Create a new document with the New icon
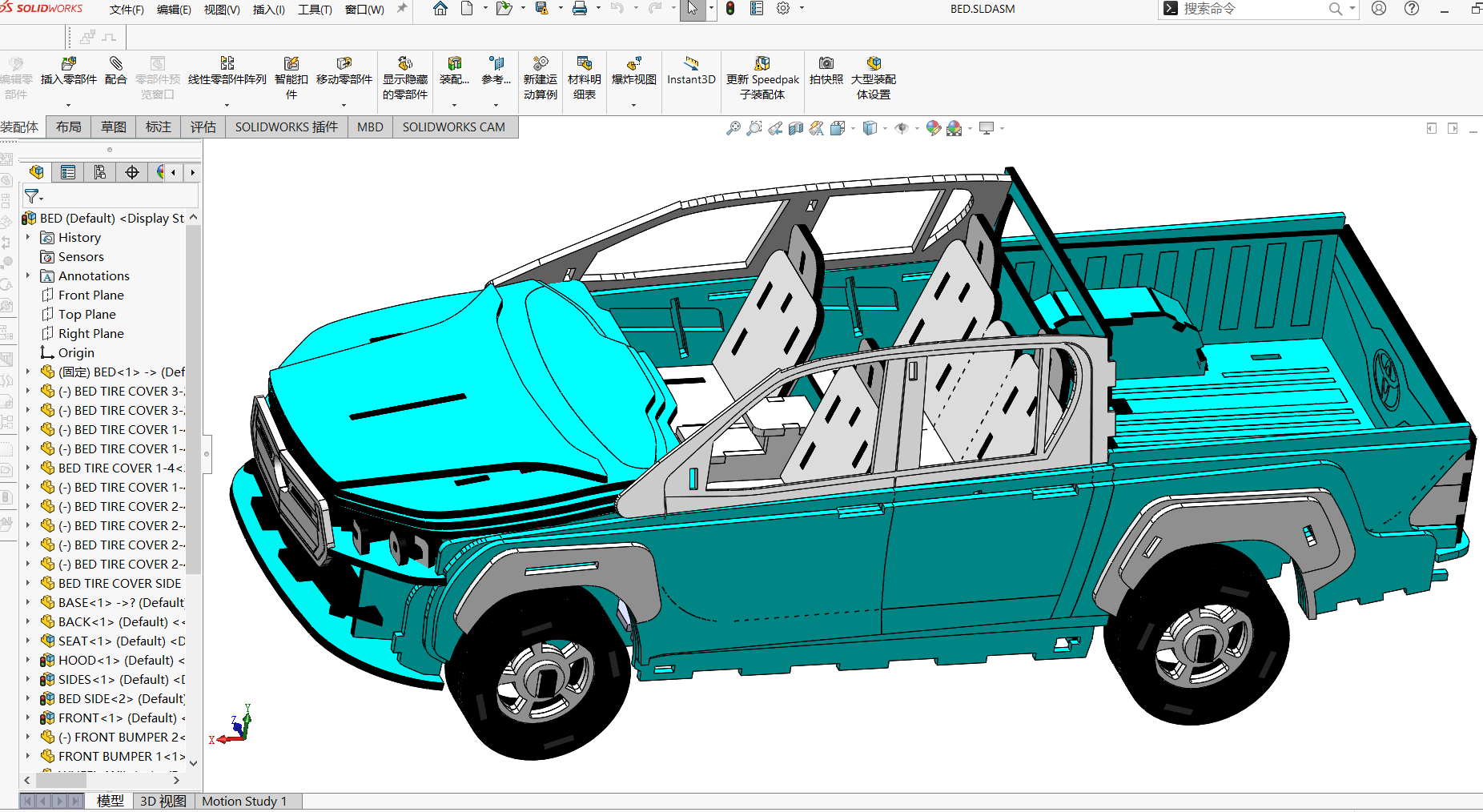The width and height of the screenshot is (1483, 812). coord(467,9)
